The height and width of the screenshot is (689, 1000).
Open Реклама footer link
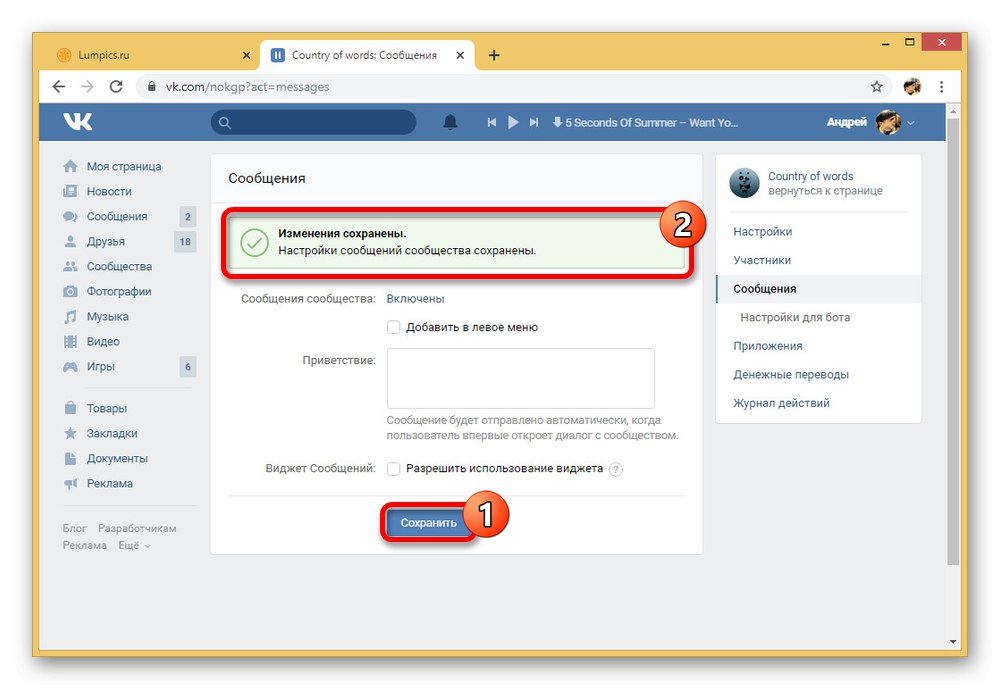[x=84, y=545]
